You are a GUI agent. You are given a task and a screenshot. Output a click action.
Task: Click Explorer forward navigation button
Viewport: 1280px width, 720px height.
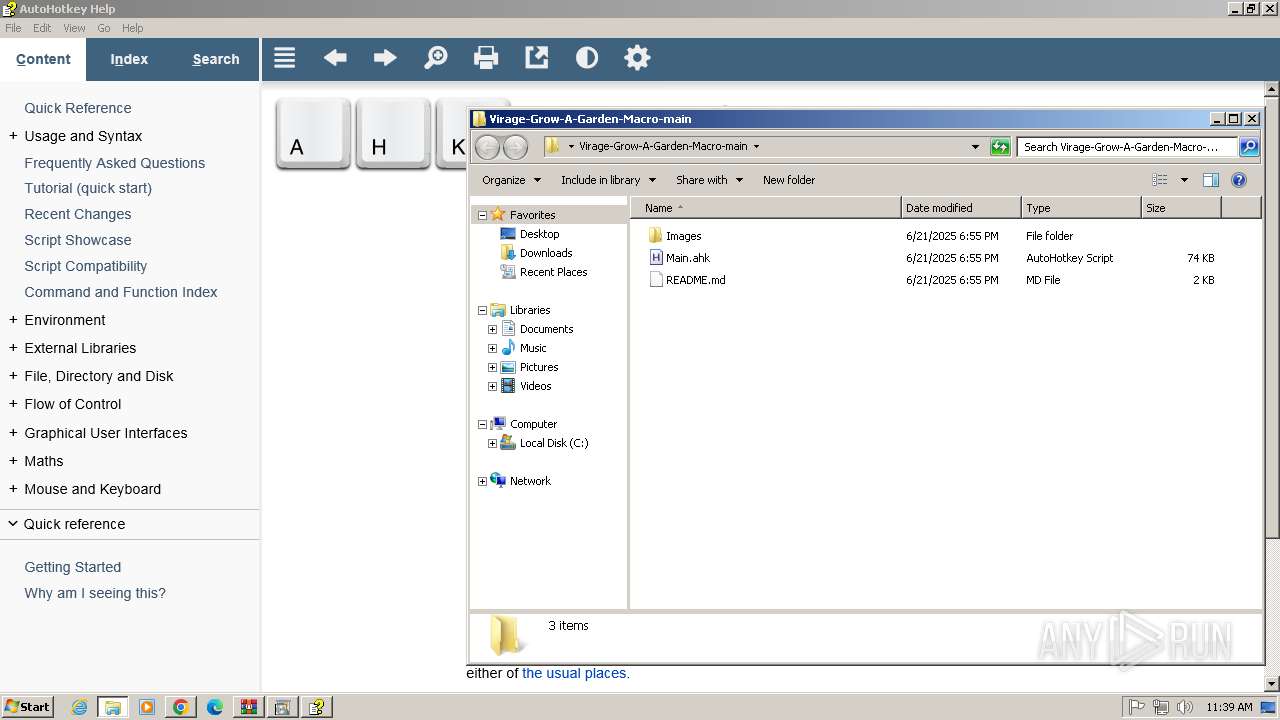tap(515, 147)
